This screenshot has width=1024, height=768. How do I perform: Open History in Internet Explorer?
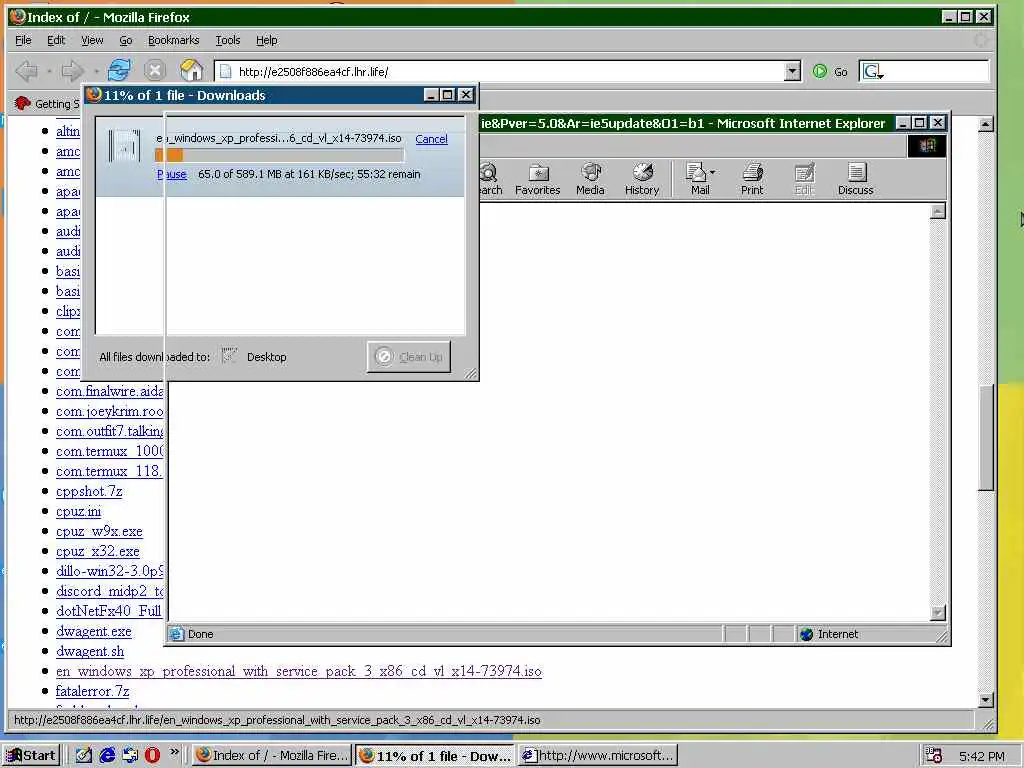pyautogui.click(x=642, y=179)
